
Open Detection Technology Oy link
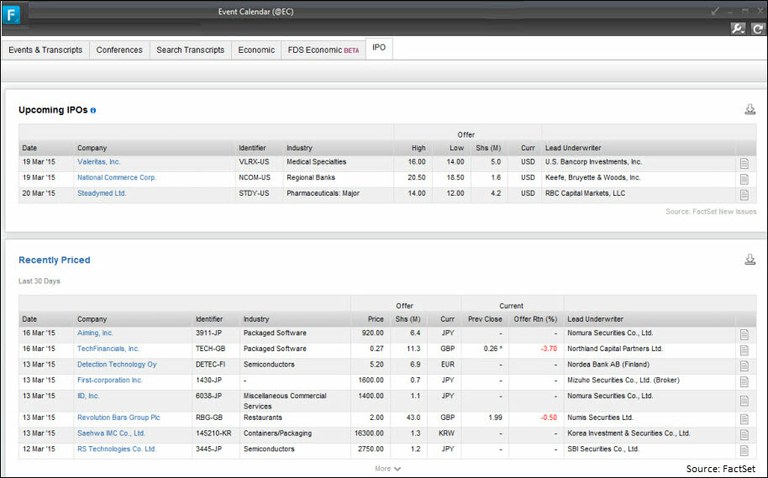click(x=117, y=364)
